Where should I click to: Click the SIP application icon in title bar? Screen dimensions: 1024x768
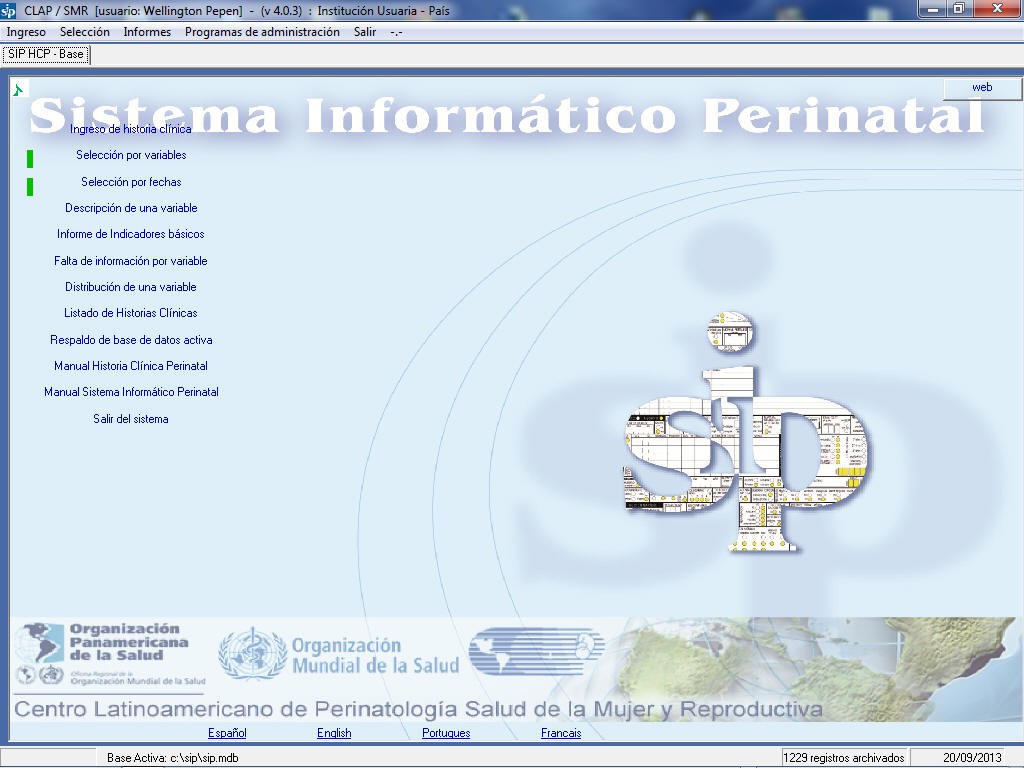tap(8, 10)
